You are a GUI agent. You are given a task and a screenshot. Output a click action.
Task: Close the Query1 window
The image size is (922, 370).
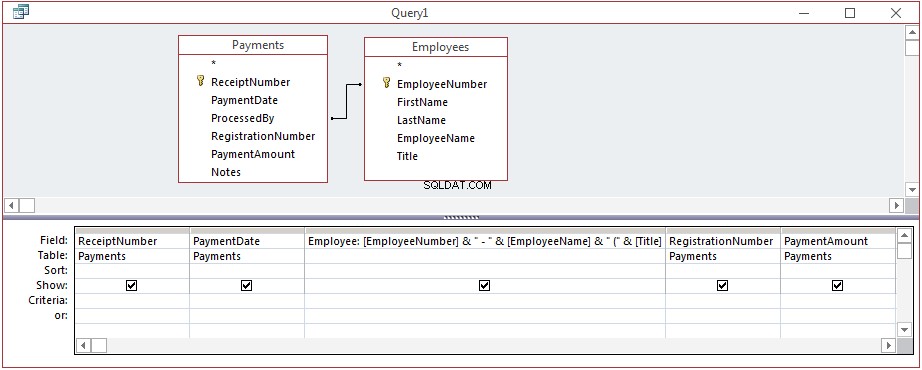896,13
